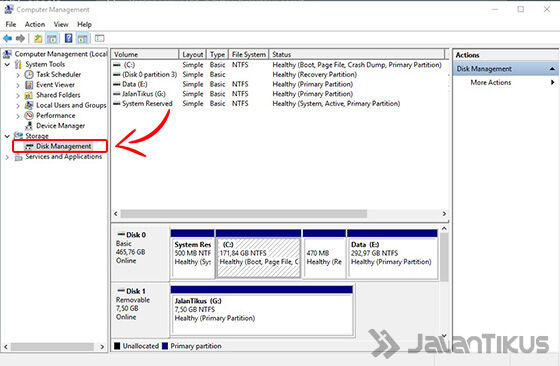Select the Data (E:) partition block
The image size is (560, 366).
point(392,254)
